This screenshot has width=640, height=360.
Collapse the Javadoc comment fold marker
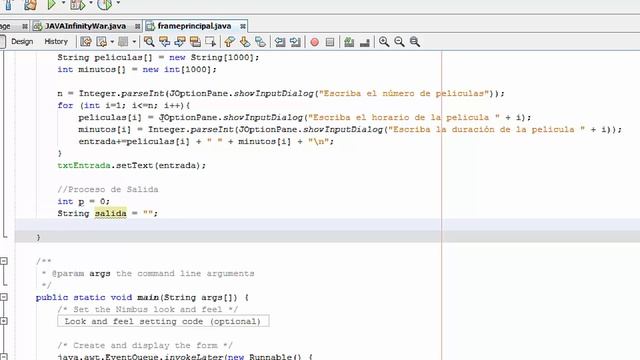click(x=4, y=261)
